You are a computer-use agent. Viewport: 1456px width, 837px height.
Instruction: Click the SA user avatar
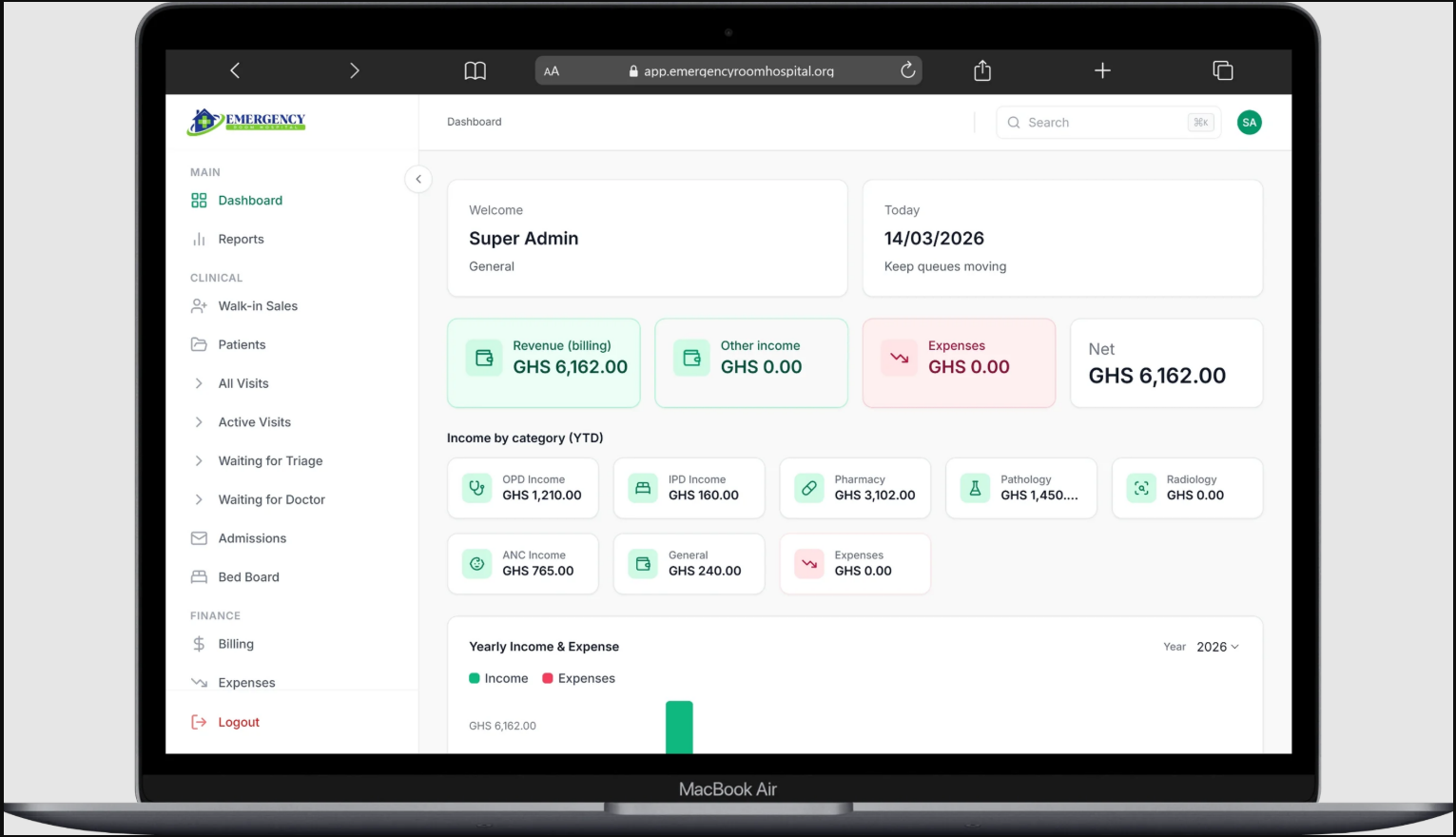[1249, 123]
